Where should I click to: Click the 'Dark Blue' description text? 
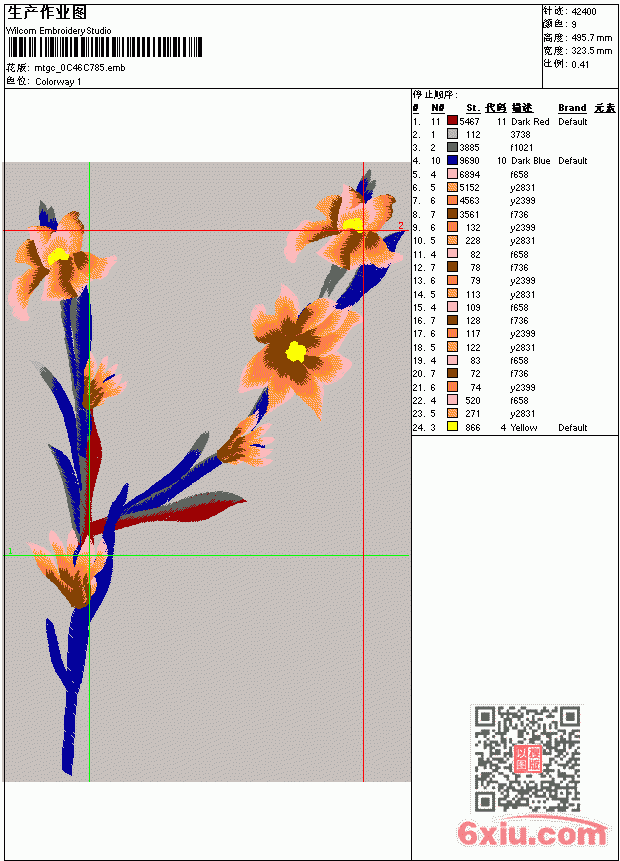(x=530, y=161)
